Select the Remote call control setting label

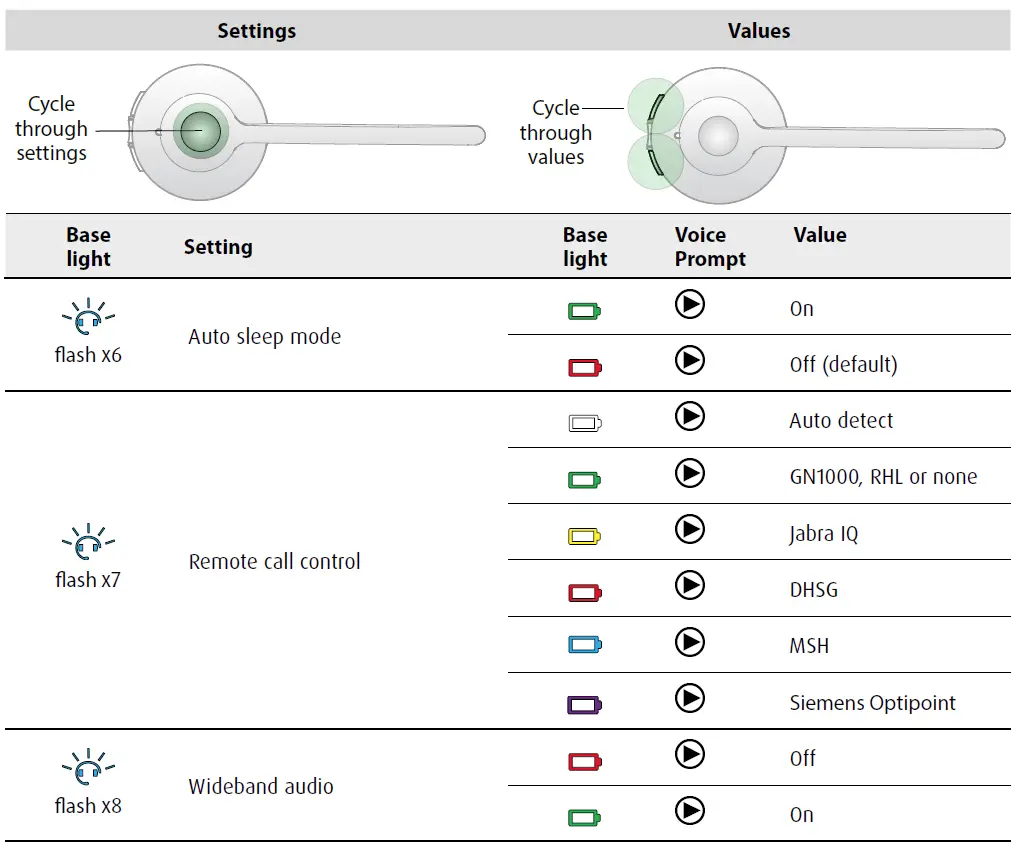click(x=274, y=562)
